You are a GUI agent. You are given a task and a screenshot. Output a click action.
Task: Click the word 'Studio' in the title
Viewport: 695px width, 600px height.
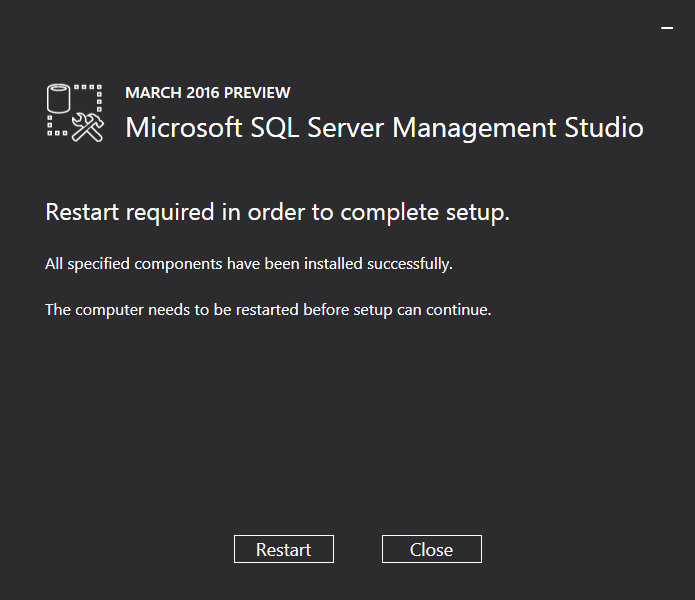point(604,128)
